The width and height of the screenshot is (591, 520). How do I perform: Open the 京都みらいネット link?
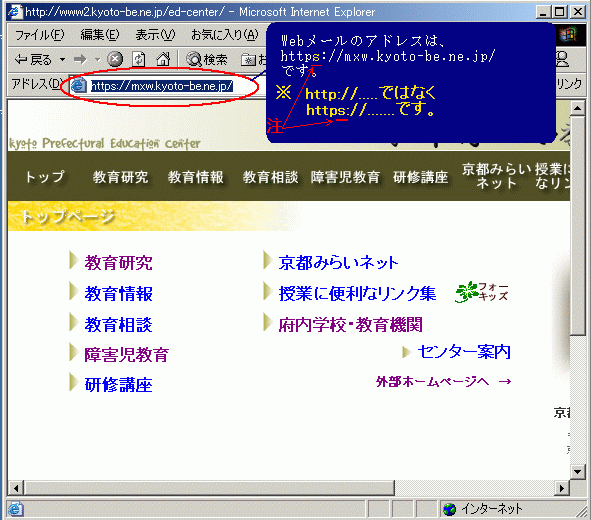[338, 263]
